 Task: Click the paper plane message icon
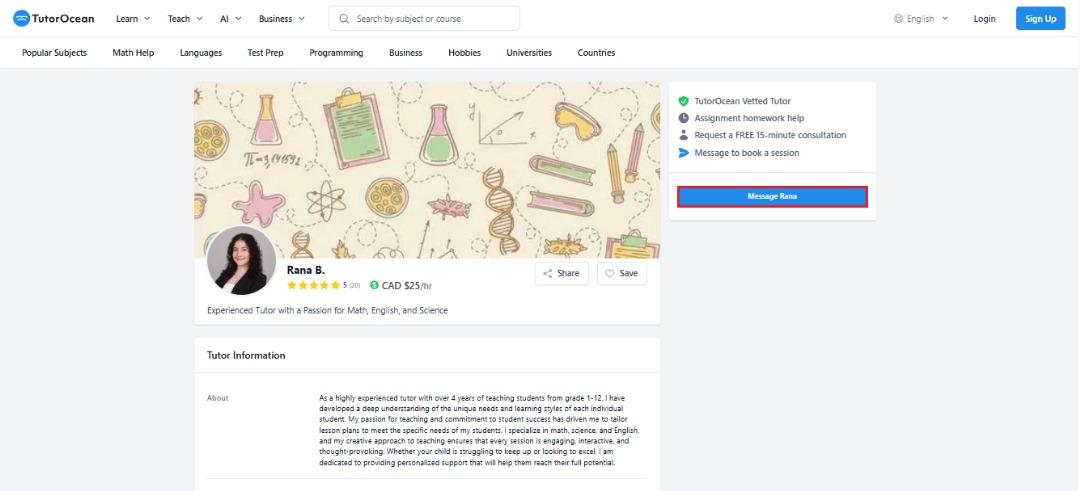pyautogui.click(x=683, y=153)
